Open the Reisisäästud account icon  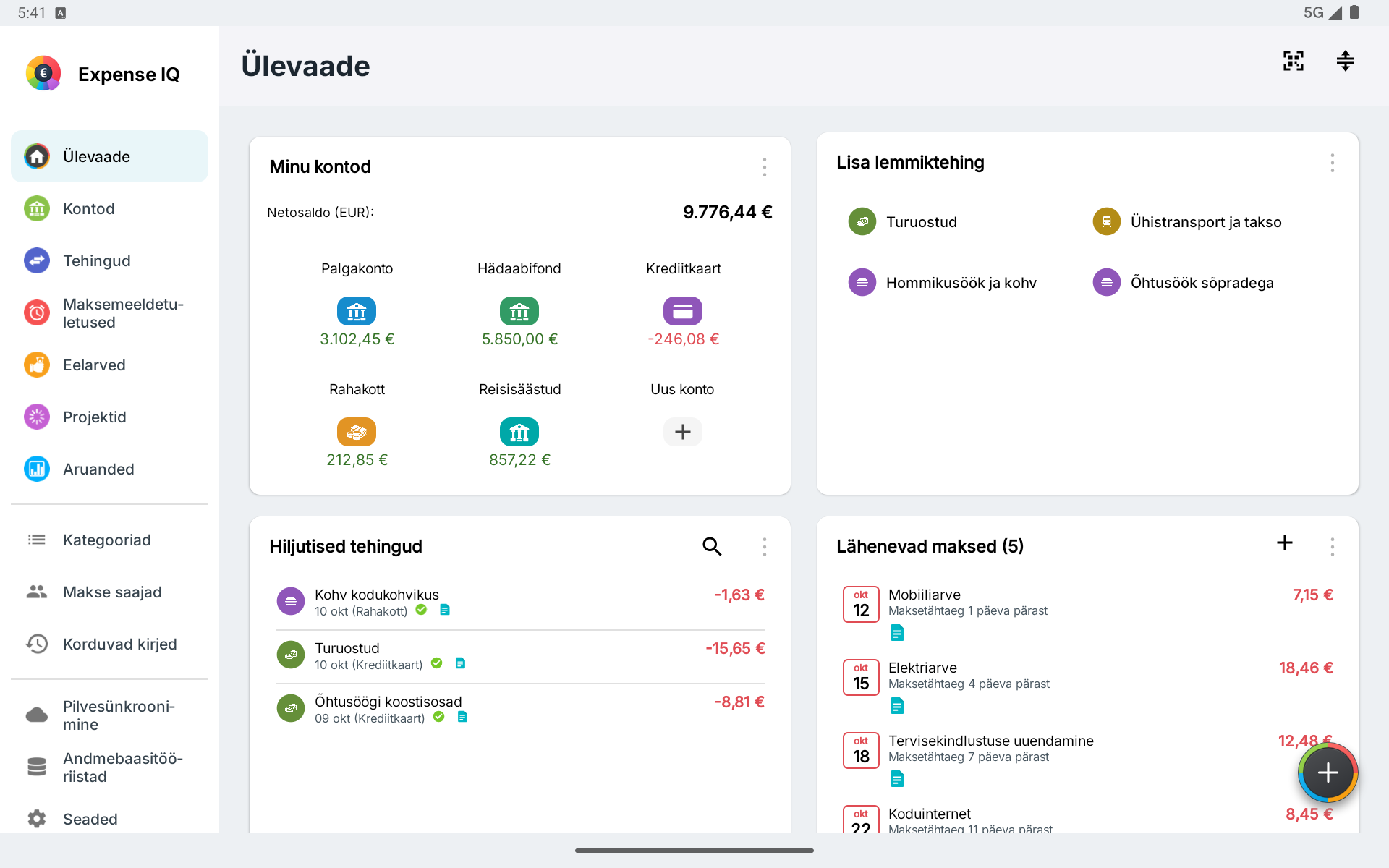(519, 432)
